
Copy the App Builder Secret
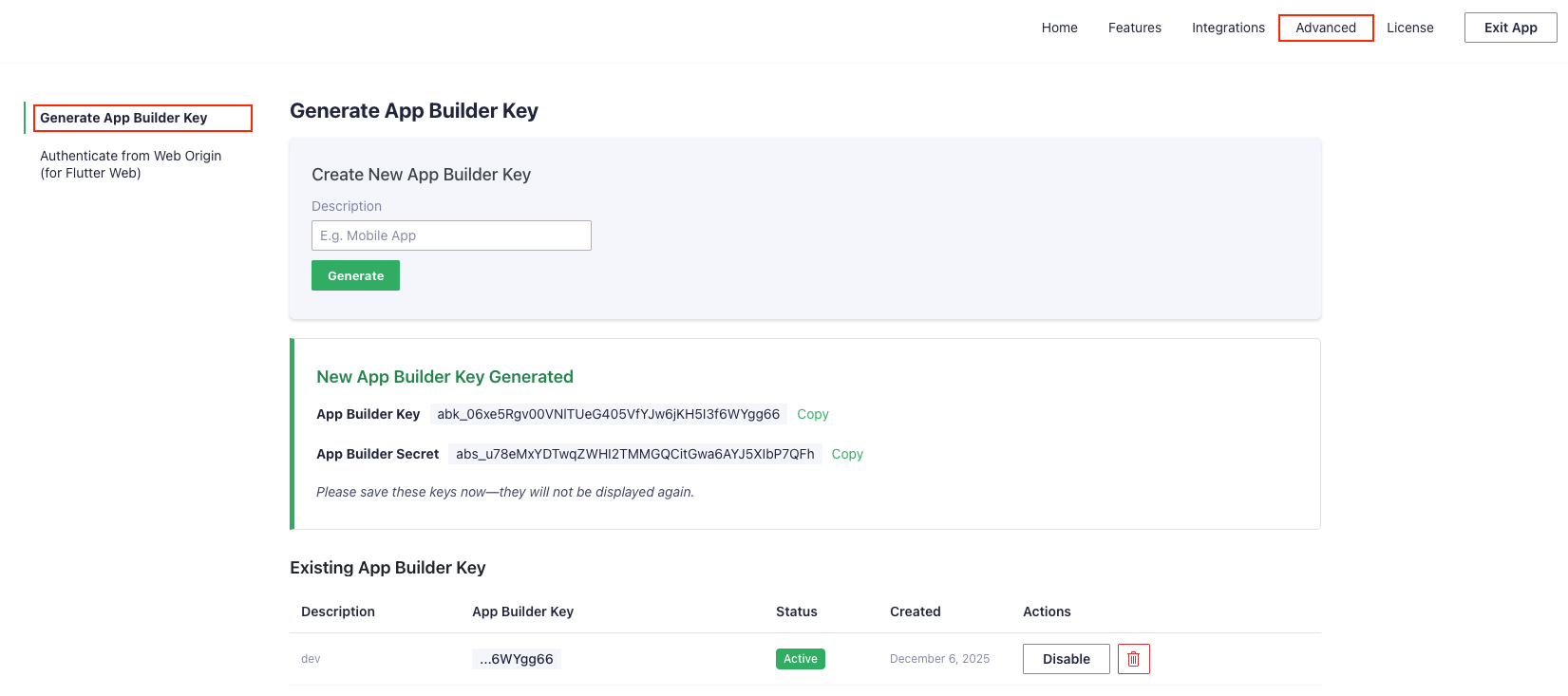pyautogui.click(x=847, y=454)
